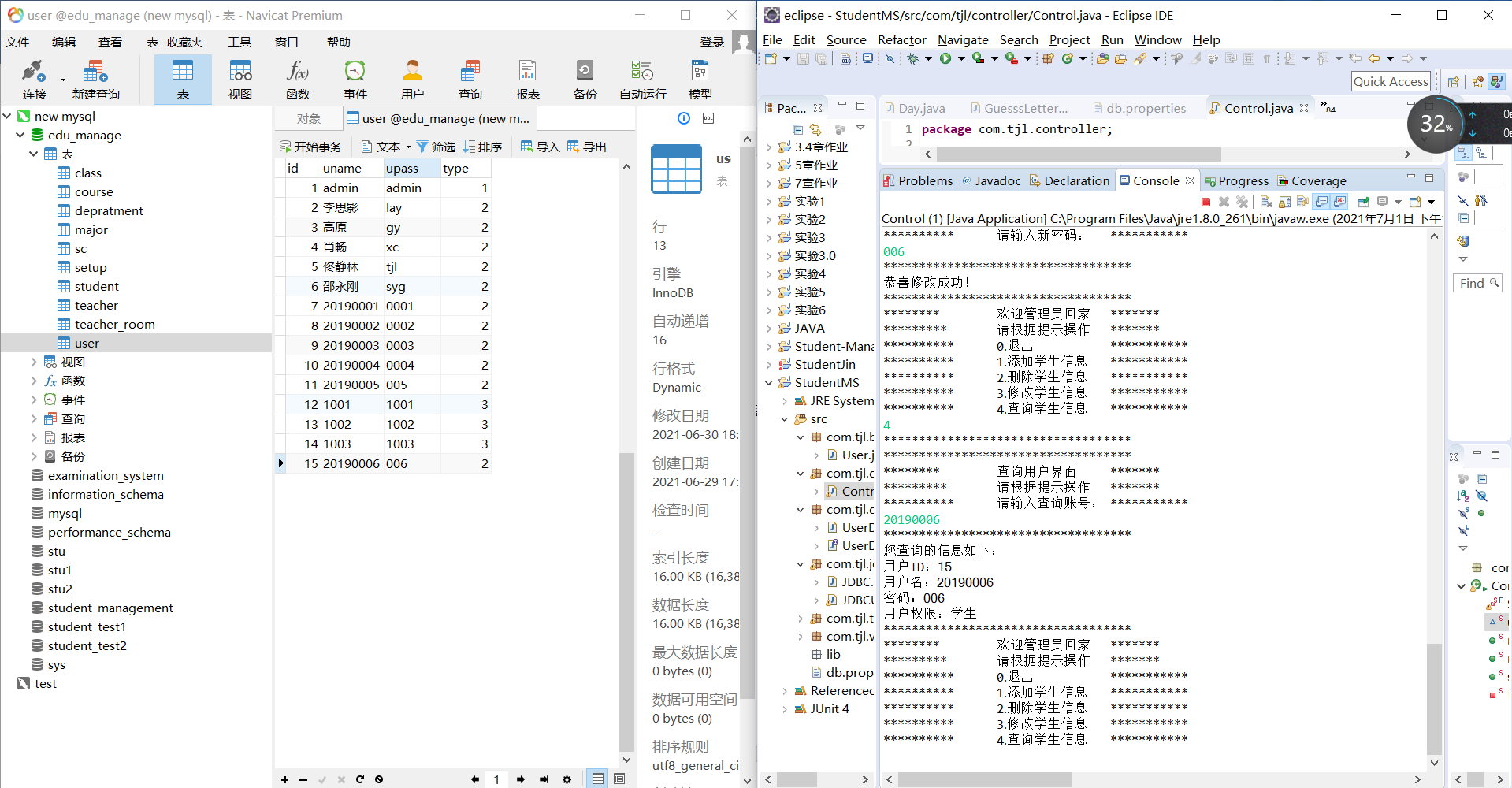Expand the Student-Management project in Eclipse
Image resolution: width=1512 pixels, height=788 pixels.
point(769,346)
